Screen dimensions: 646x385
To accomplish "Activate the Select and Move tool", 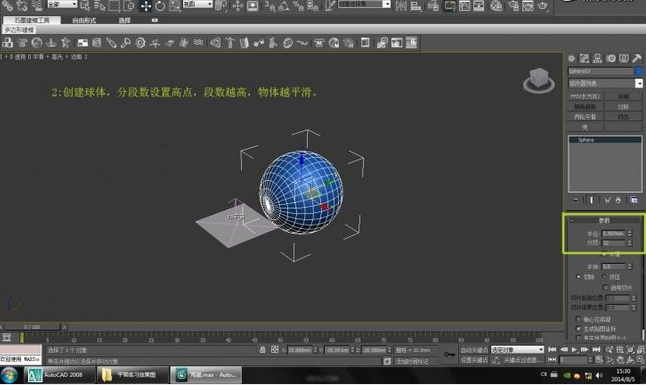I will (146, 5).
